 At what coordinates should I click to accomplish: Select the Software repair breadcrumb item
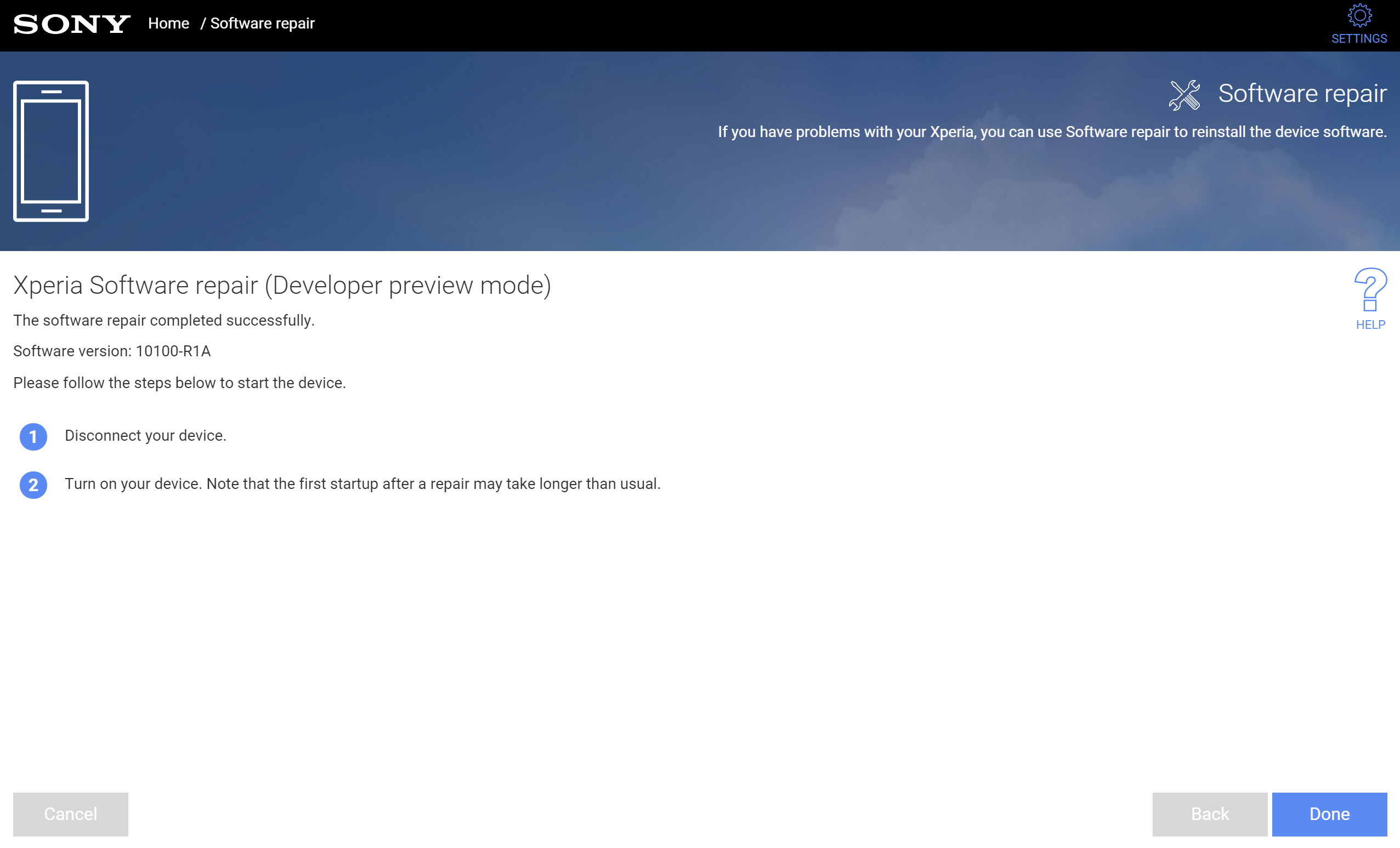pos(262,23)
